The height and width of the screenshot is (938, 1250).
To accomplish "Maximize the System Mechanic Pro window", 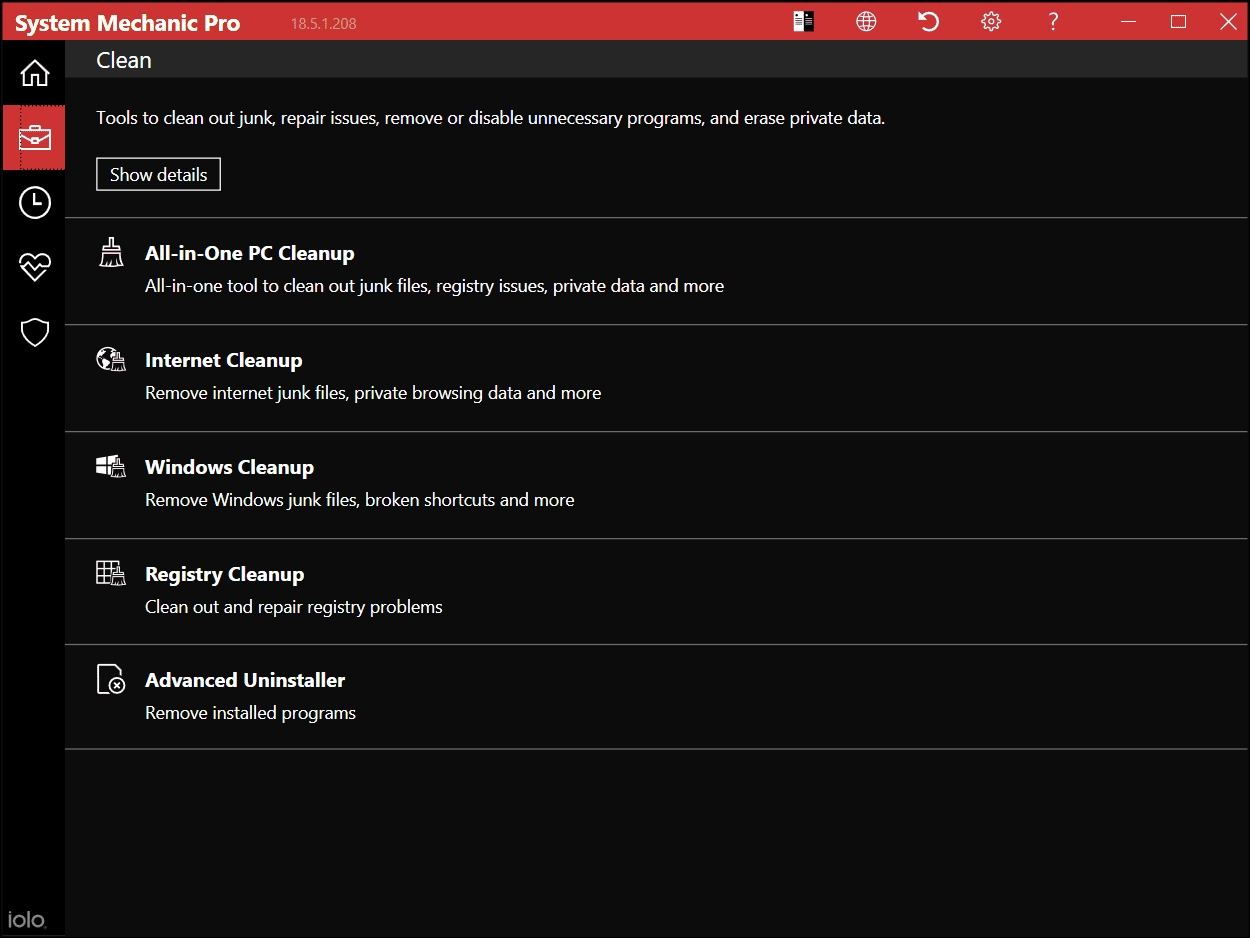I will tap(1179, 22).
